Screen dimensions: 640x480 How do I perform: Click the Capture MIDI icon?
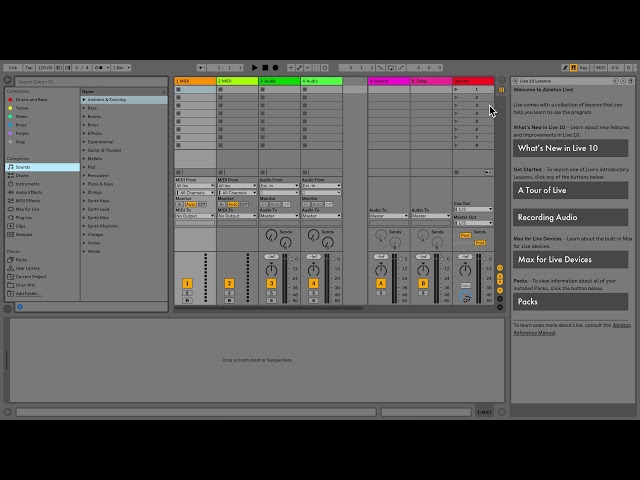point(316,68)
